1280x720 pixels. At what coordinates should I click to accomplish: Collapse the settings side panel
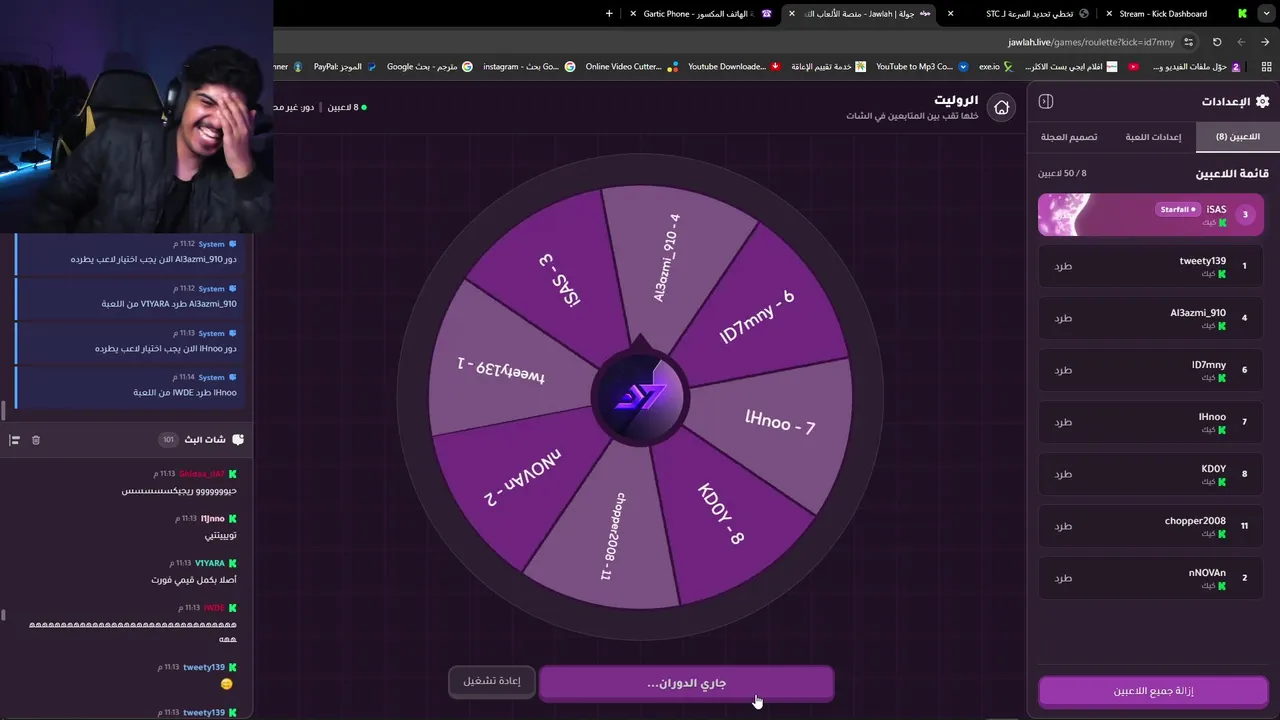1046,101
